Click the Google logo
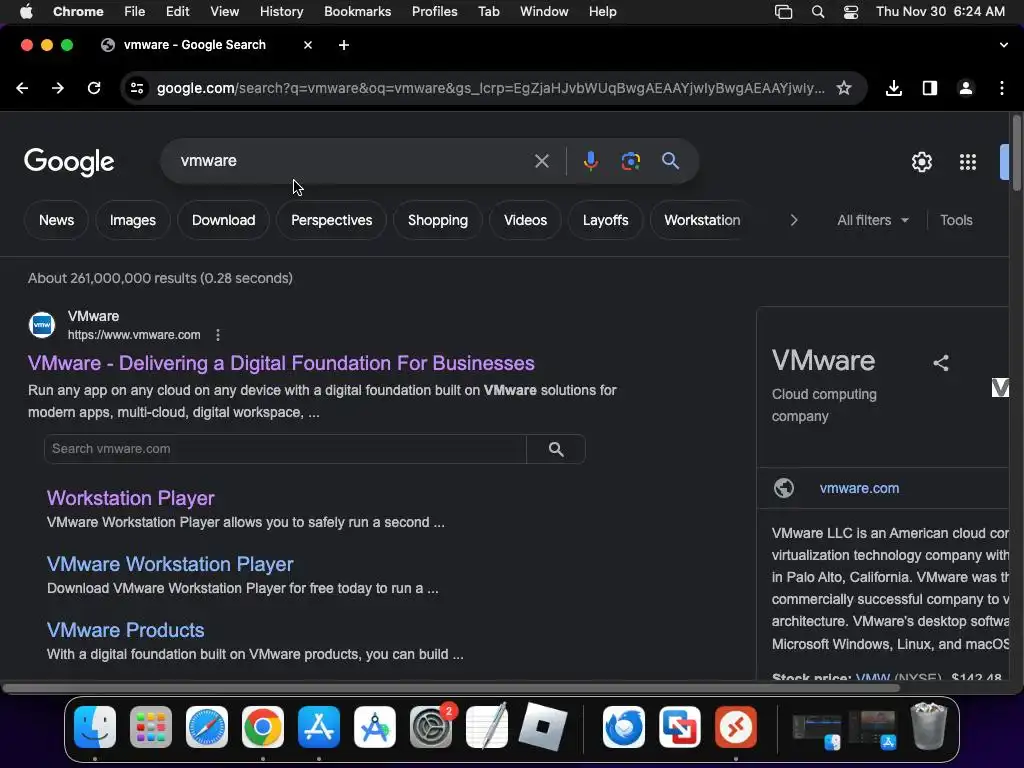Viewport: 1024px width, 768px height. (x=69, y=162)
